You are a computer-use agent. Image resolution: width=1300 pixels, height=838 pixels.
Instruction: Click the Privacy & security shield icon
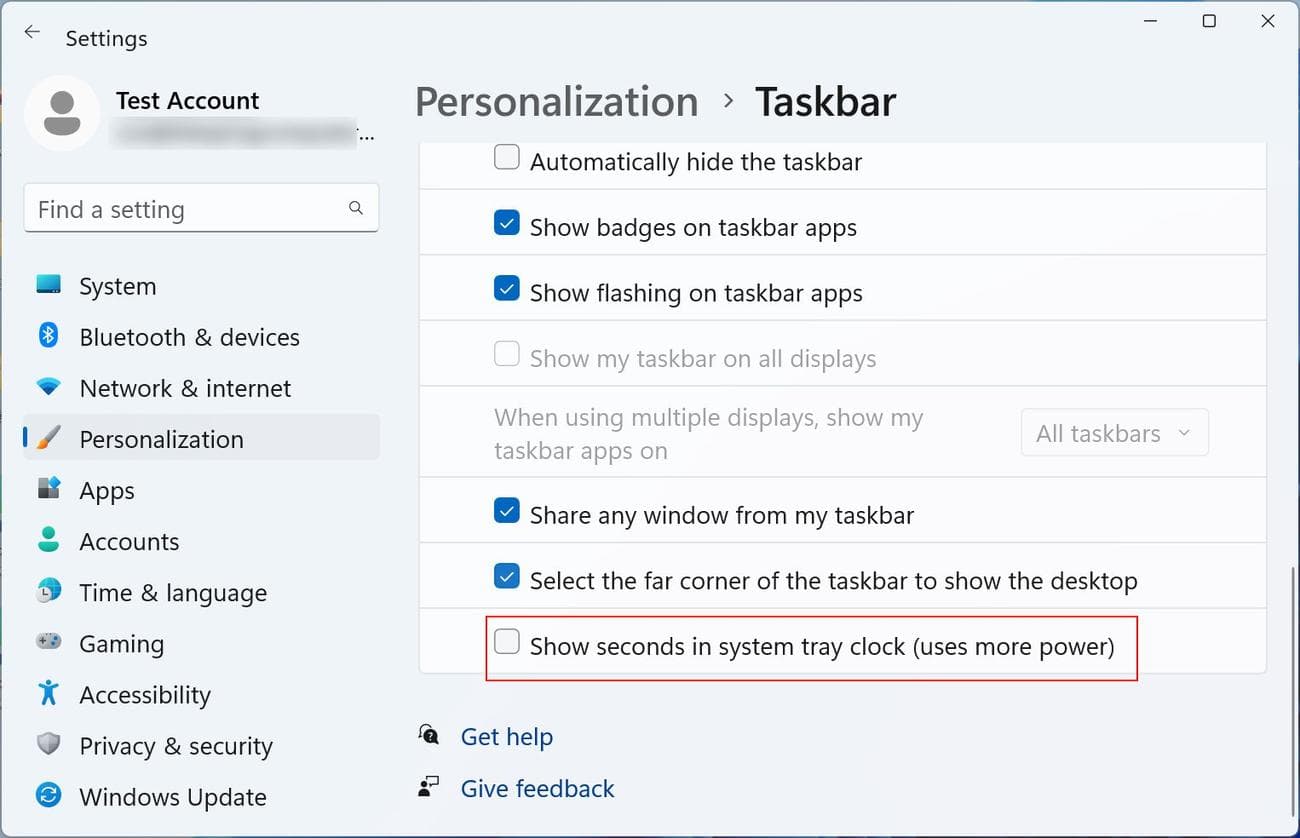click(48, 745)
